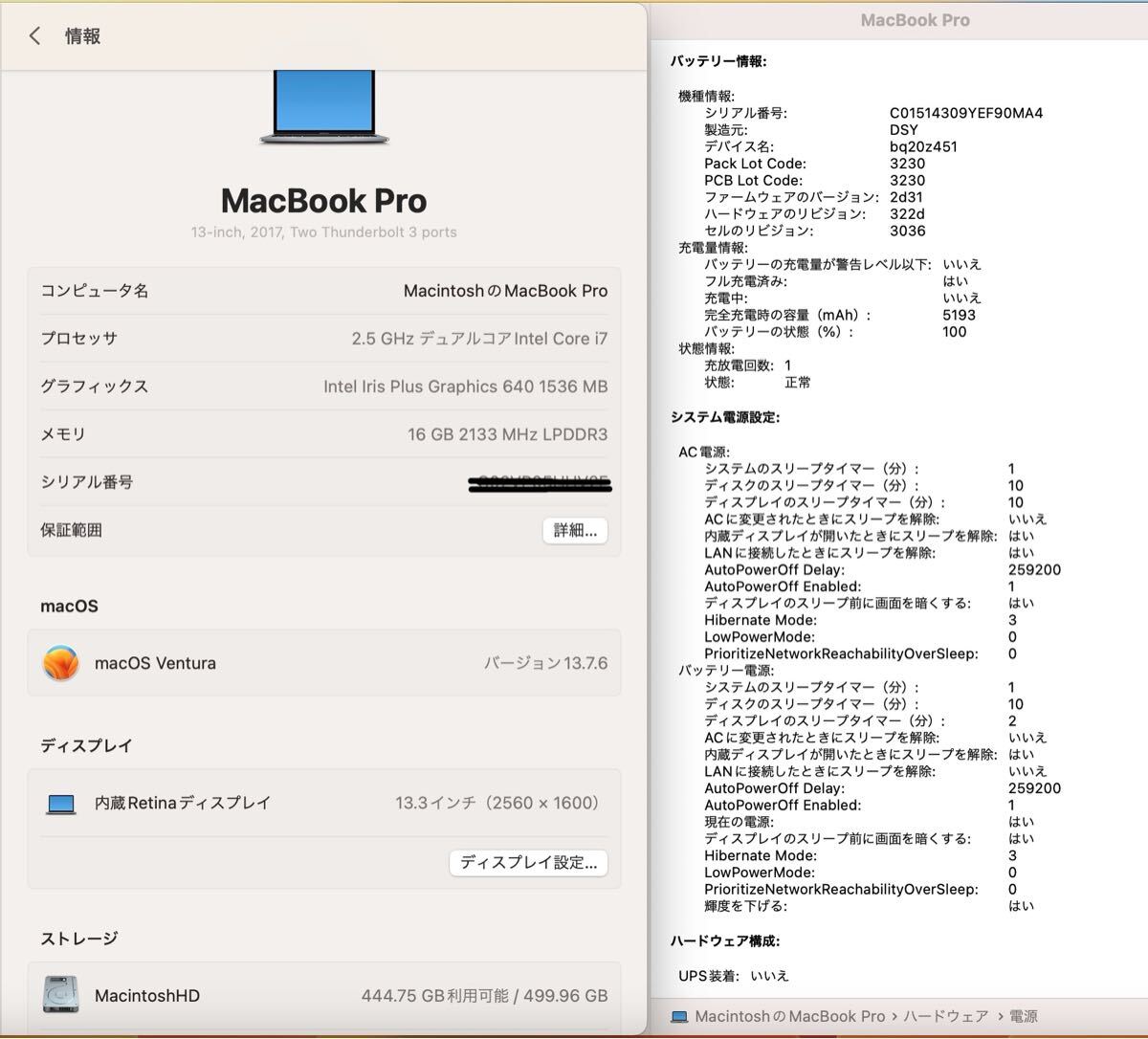Select 電源 in the path bar
The image size is (1148, 1039).
tap(1023, 1016)
